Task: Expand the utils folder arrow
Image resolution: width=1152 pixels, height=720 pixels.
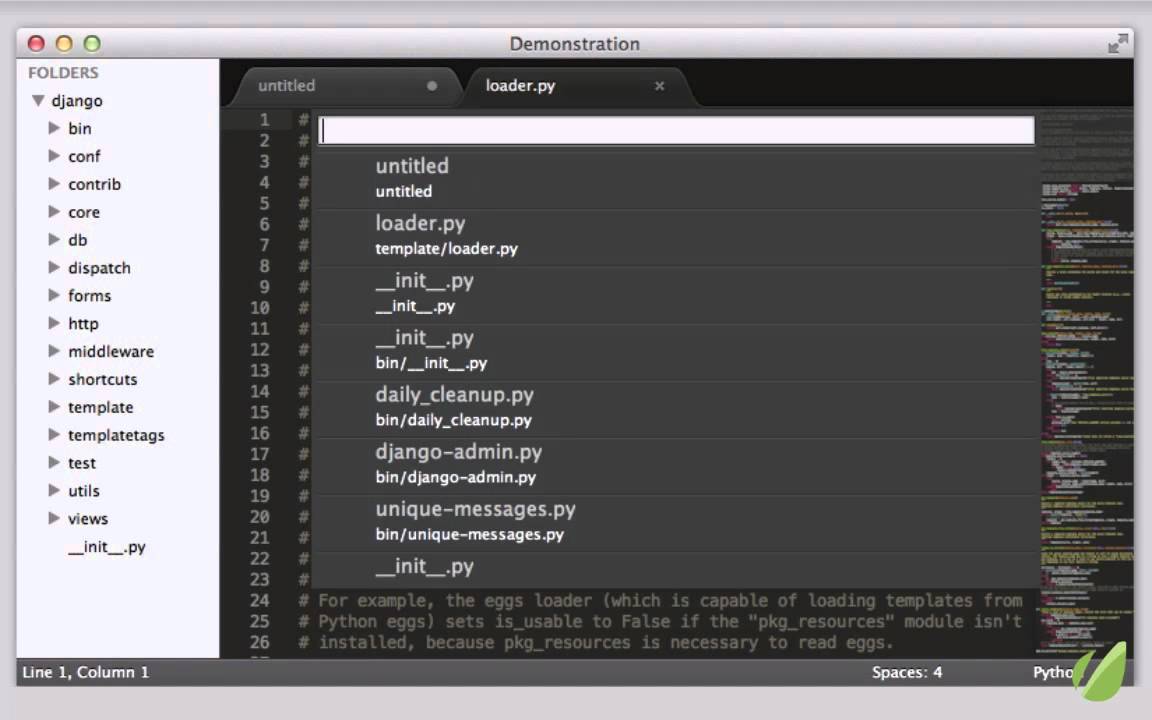Action: (54, 491)
